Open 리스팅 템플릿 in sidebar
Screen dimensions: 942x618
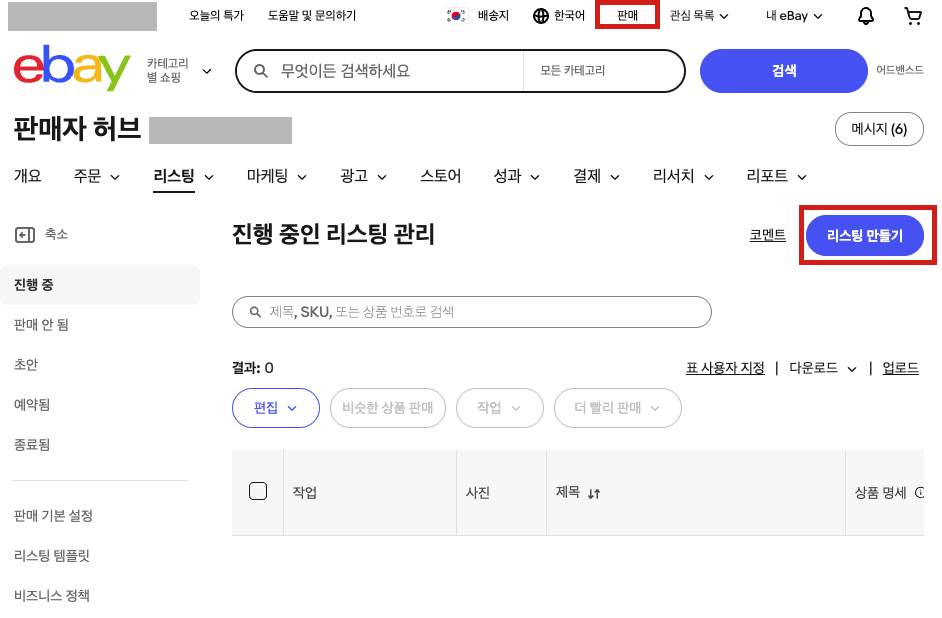52,556
